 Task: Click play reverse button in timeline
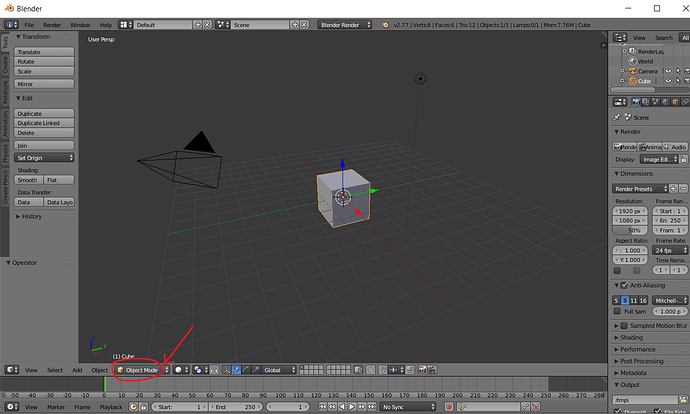click(x=342, y=407)
